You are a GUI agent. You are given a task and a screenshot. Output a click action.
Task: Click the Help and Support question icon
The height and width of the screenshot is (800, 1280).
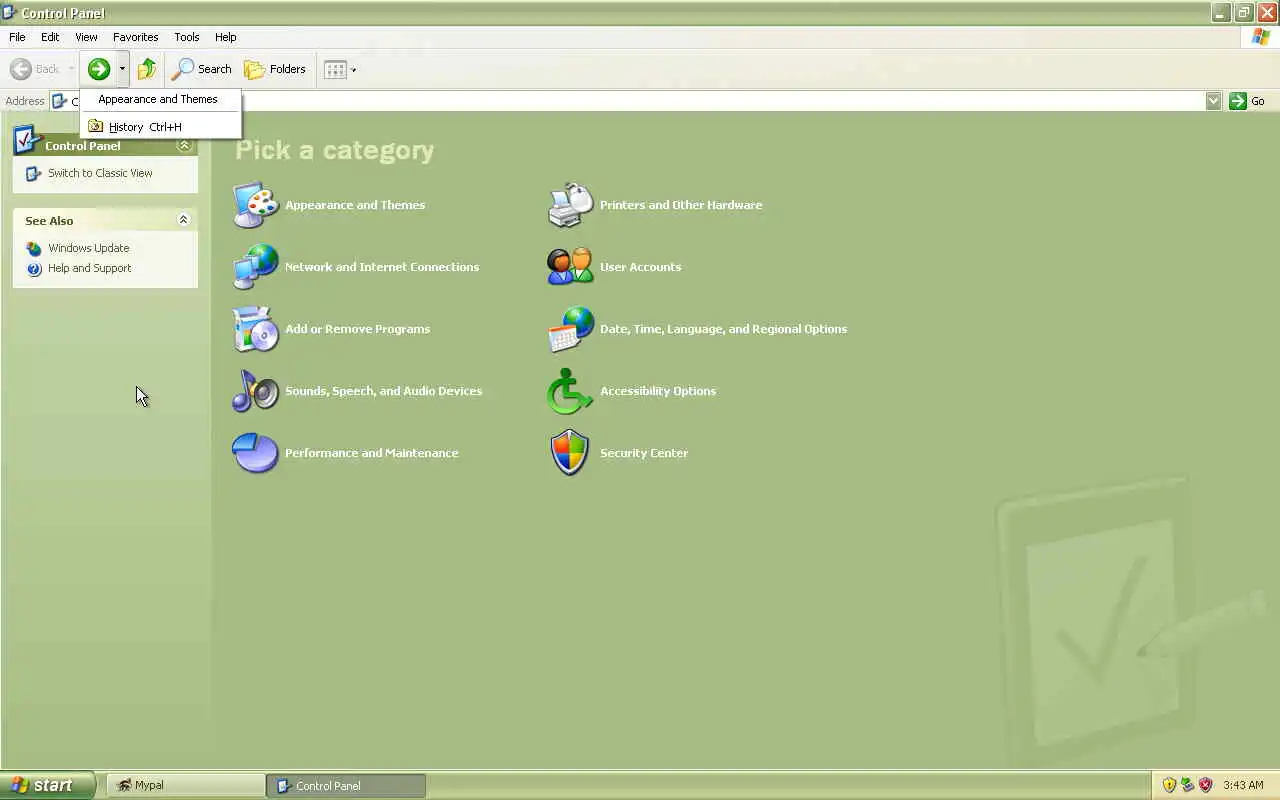34,269
